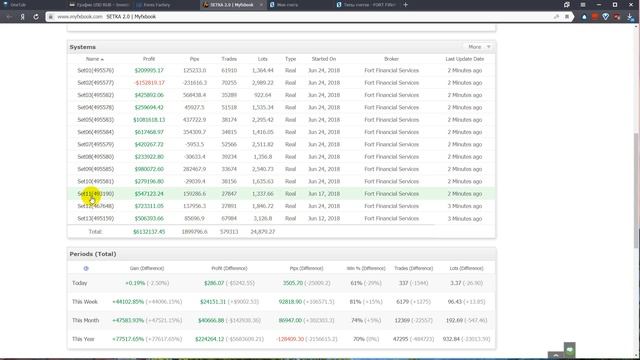
Task: Sort systems by Trades column
Action: pyautogui.click(x=229, y=59)
